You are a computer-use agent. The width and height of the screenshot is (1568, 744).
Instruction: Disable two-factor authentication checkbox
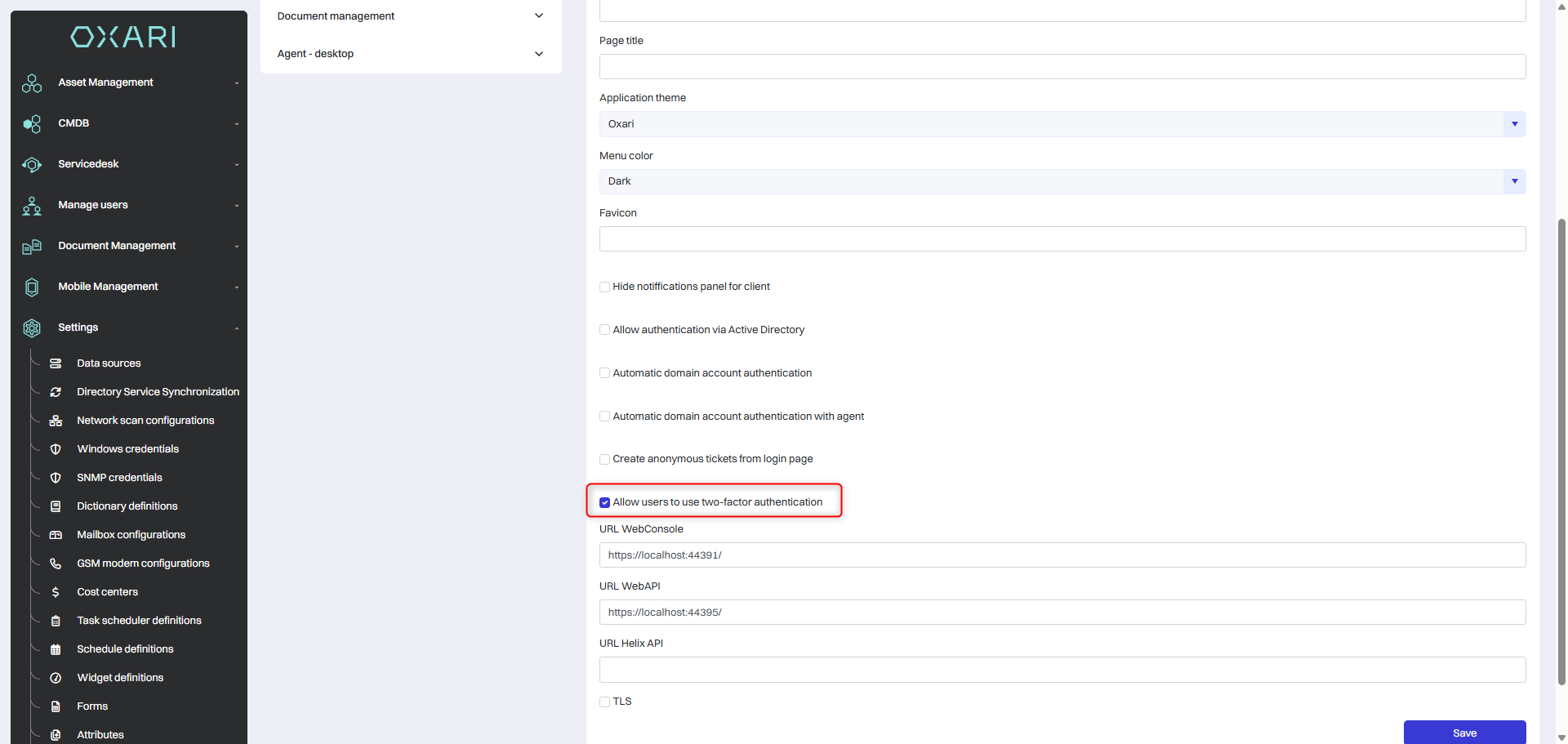coord(605,503)
